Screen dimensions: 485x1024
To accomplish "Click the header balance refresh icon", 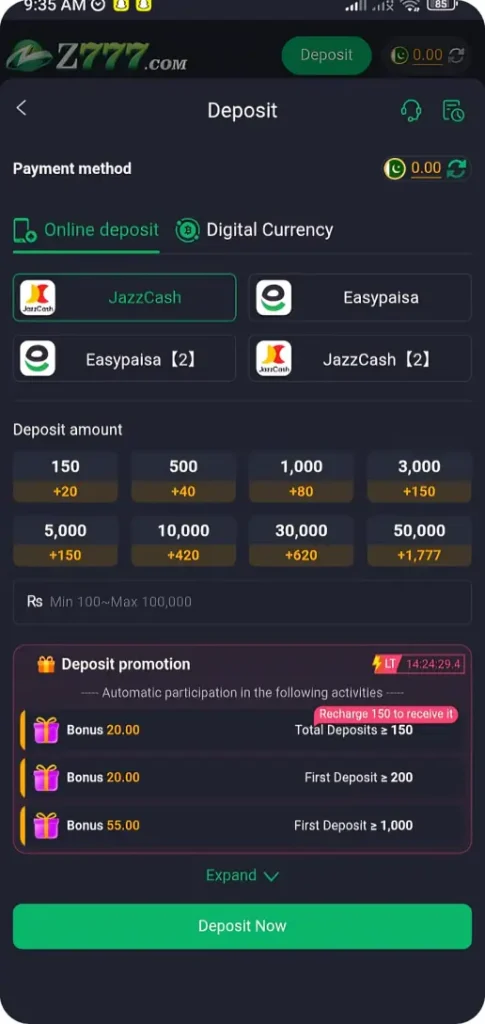I will coord(456,56).
